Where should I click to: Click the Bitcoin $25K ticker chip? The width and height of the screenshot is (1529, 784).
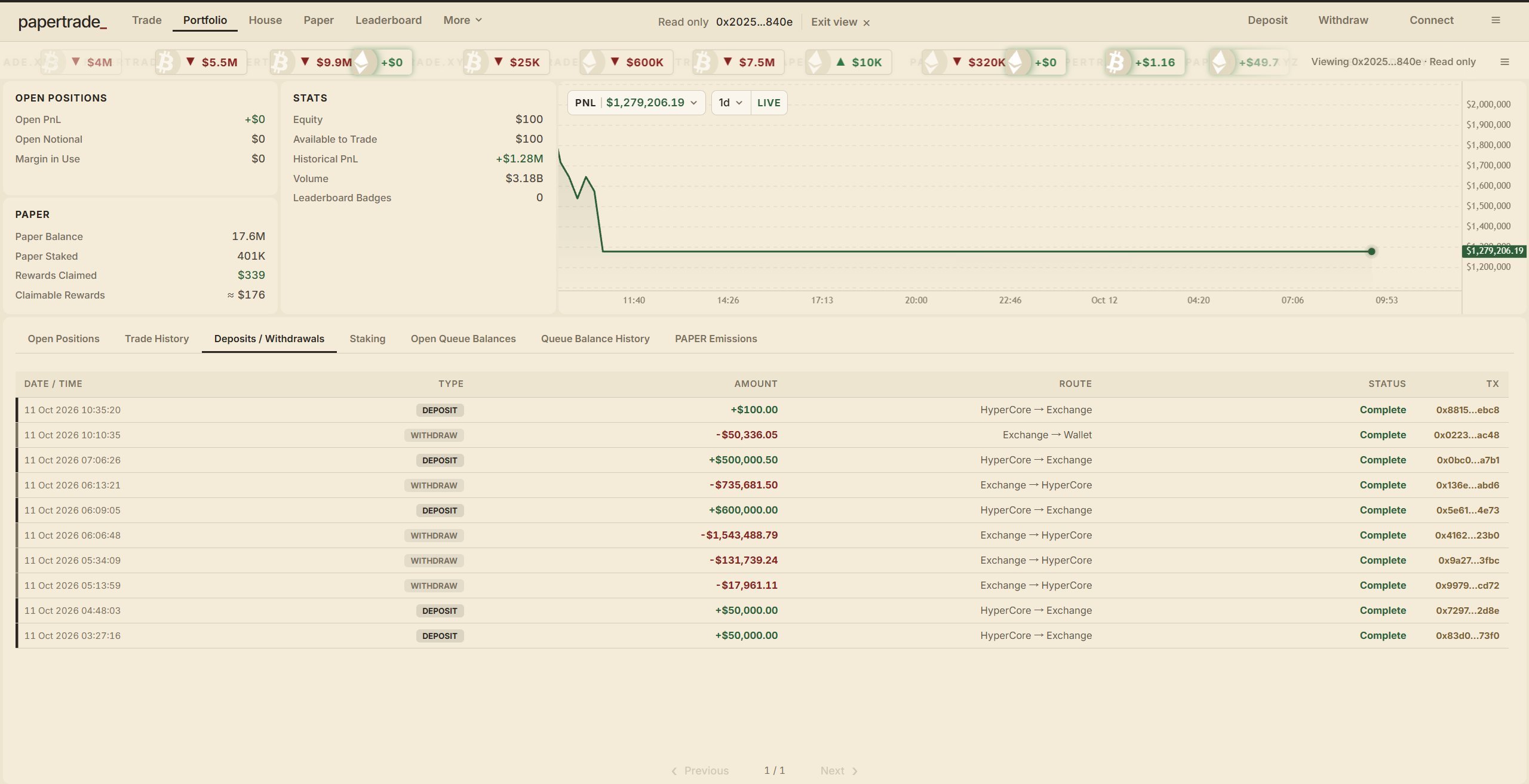pyautogui.click(x=506, y=62)
